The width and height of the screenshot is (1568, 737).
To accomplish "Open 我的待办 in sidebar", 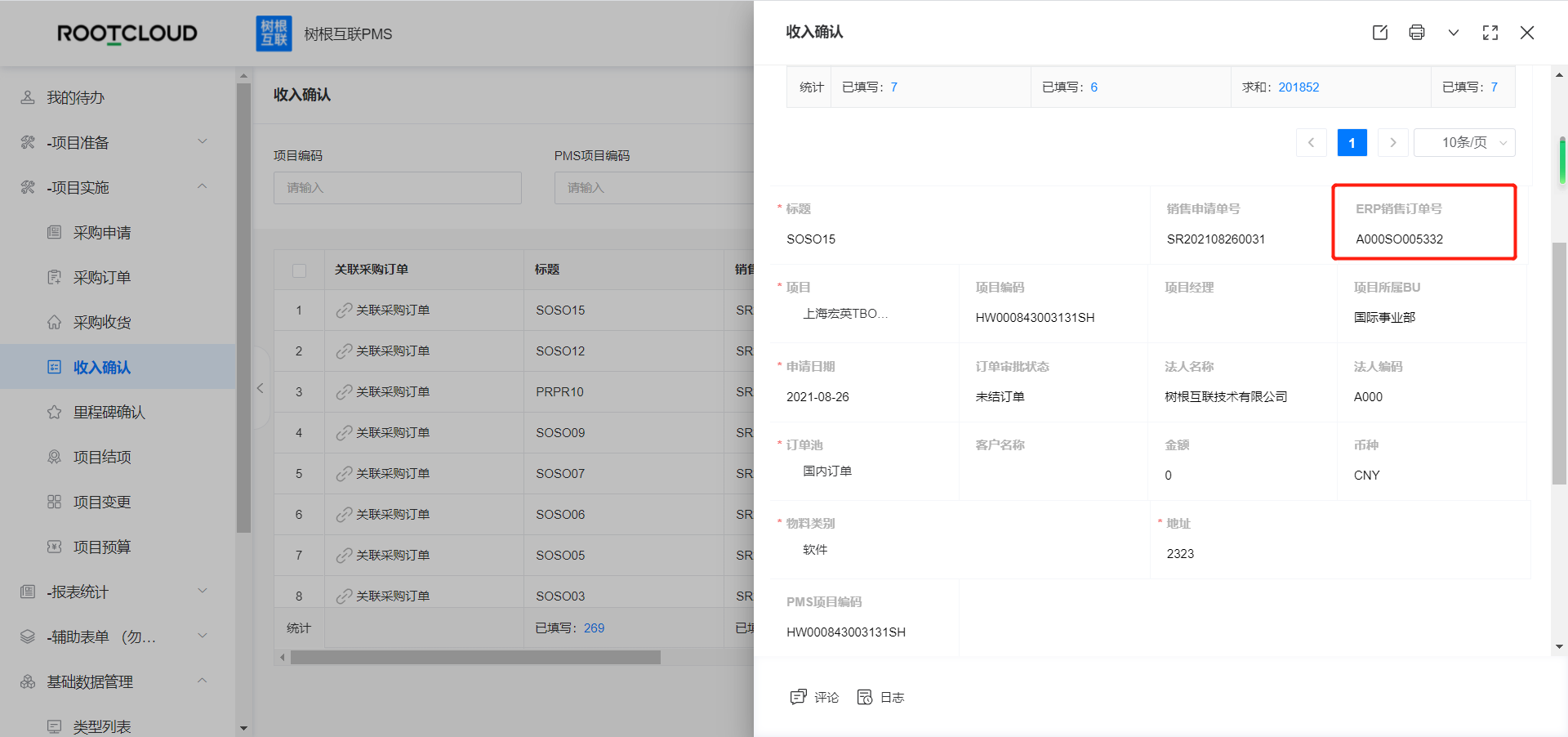I will pos(118,97).
